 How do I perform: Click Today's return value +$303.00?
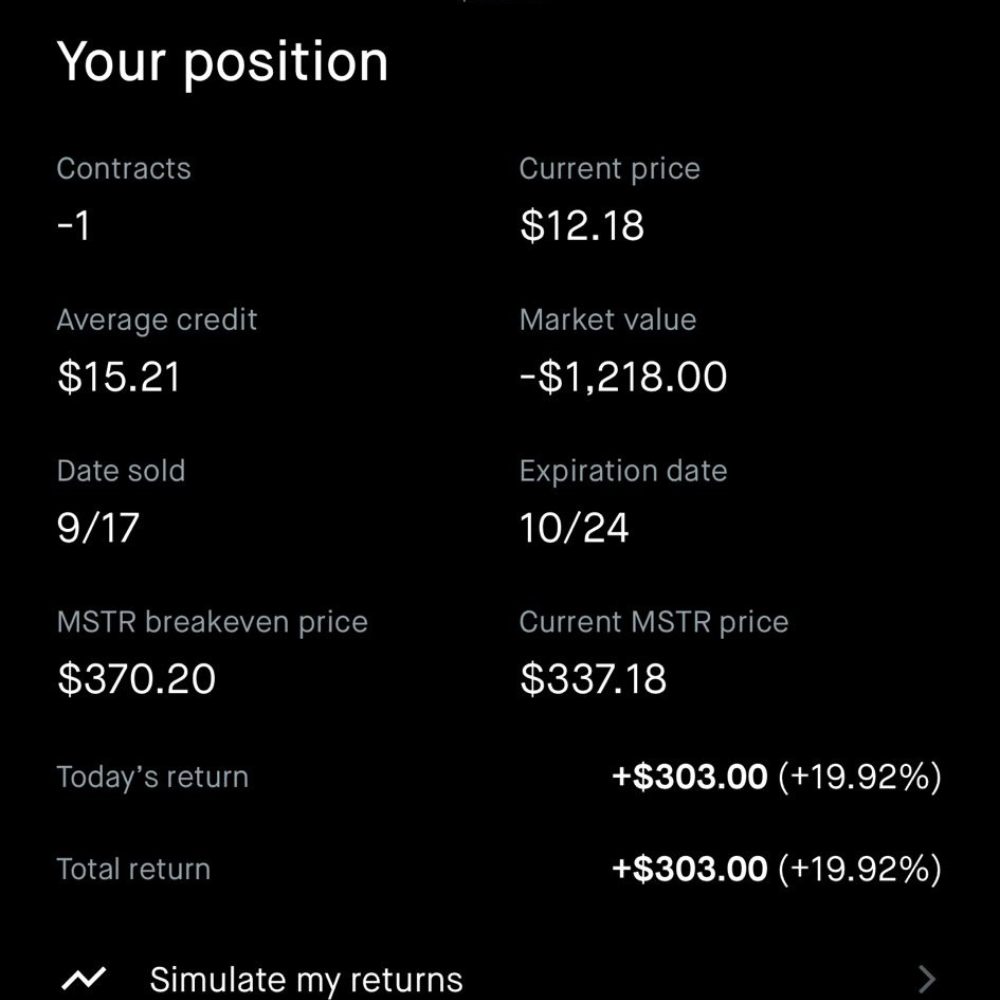click(689, 777)
